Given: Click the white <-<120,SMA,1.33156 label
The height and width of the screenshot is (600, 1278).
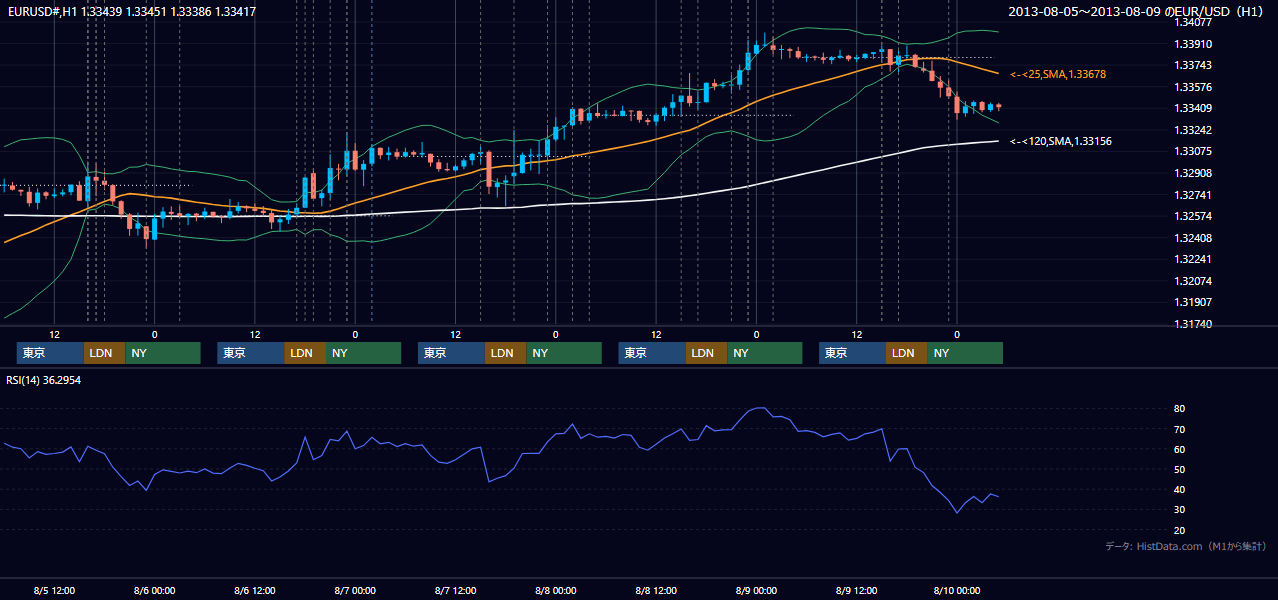Looking at the screenshot, I should pos(1061,141).
